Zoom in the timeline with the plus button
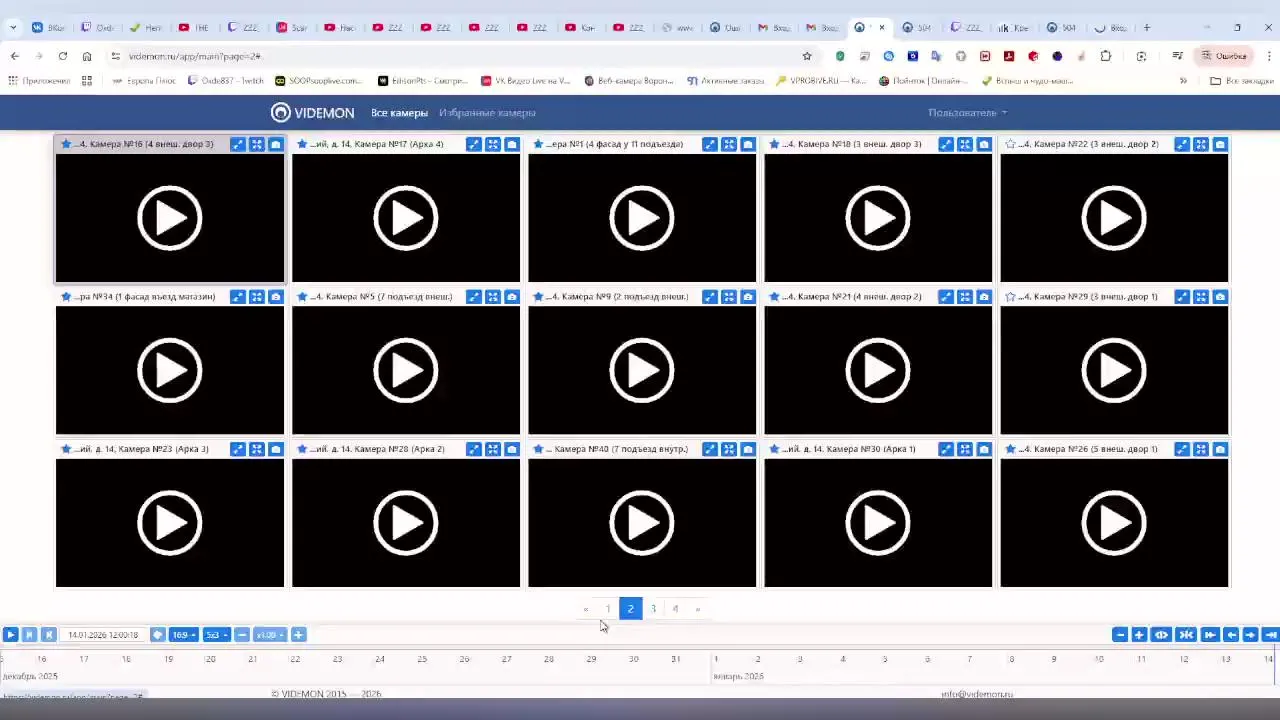Screen dimensions: 1280x720 (x=1139, y=635)
